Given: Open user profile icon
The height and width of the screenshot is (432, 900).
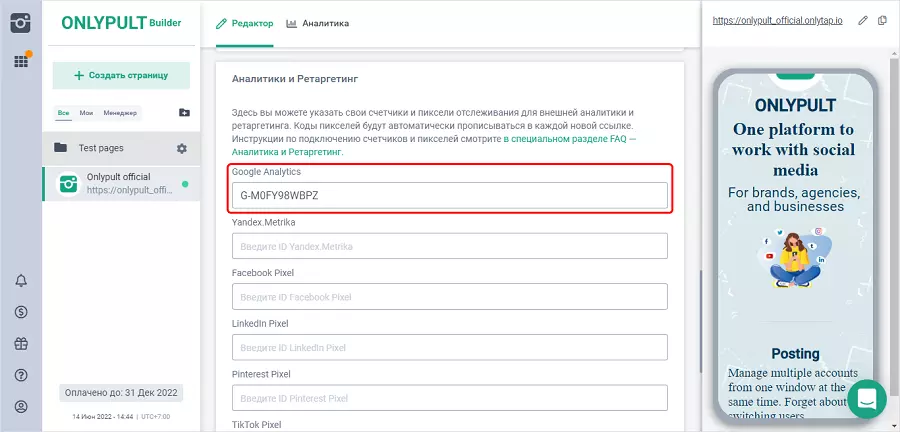Looking at the screenshot, I should [x=21, y=407].
